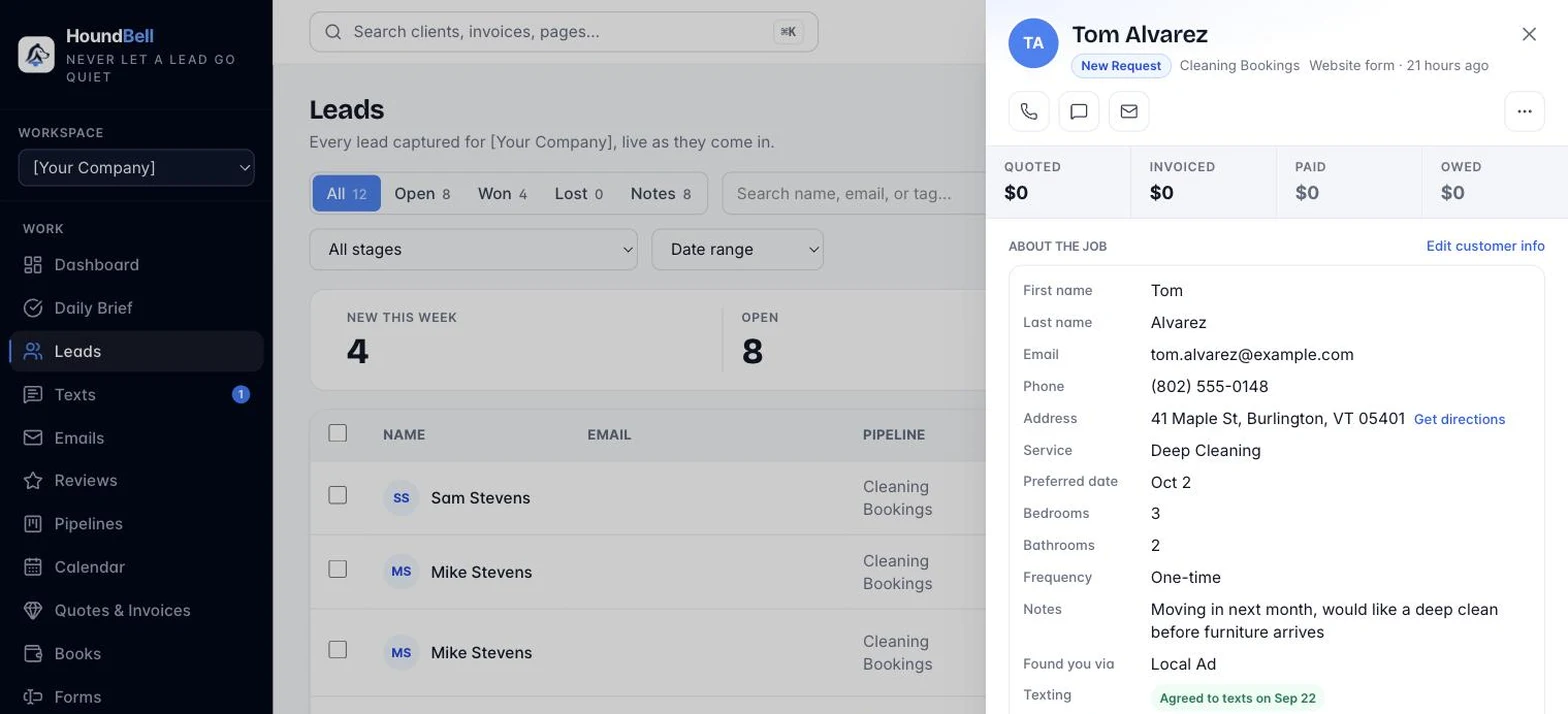
Task: Click Edit customer info link
Action: 1485,246
